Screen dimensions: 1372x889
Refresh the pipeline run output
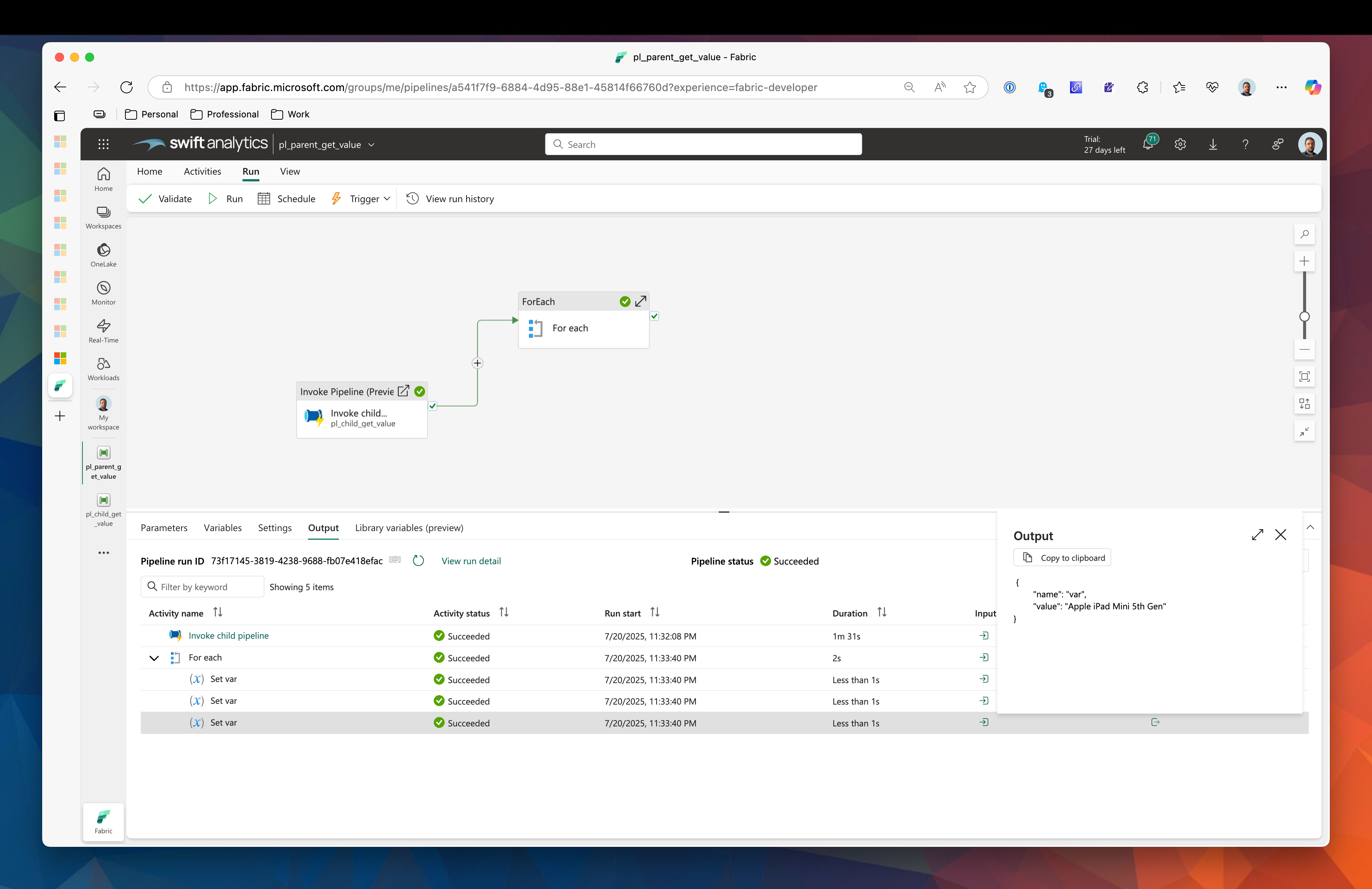pyautogui.click(x=419, y=560)
